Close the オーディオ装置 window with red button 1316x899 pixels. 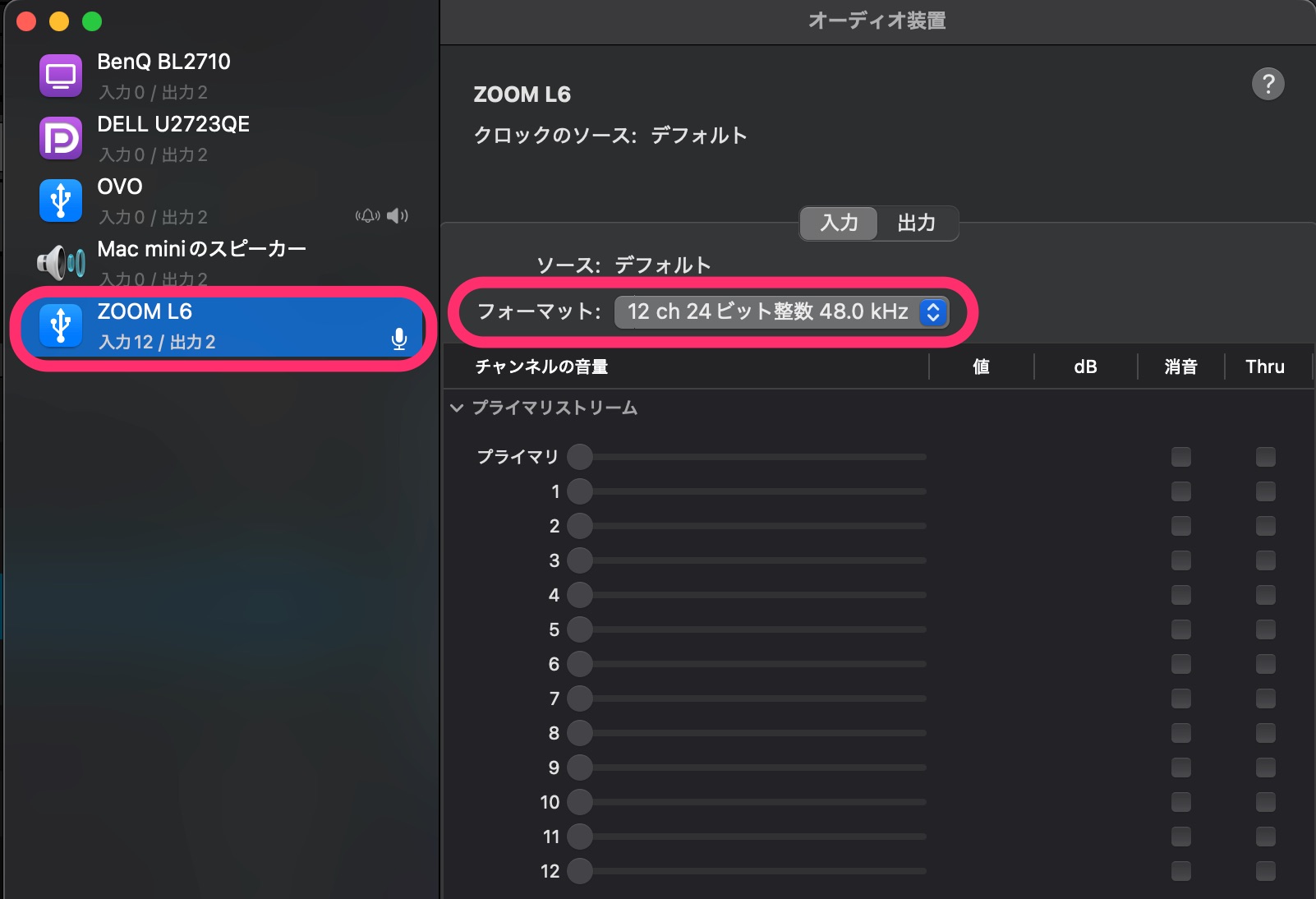point(26,21)
